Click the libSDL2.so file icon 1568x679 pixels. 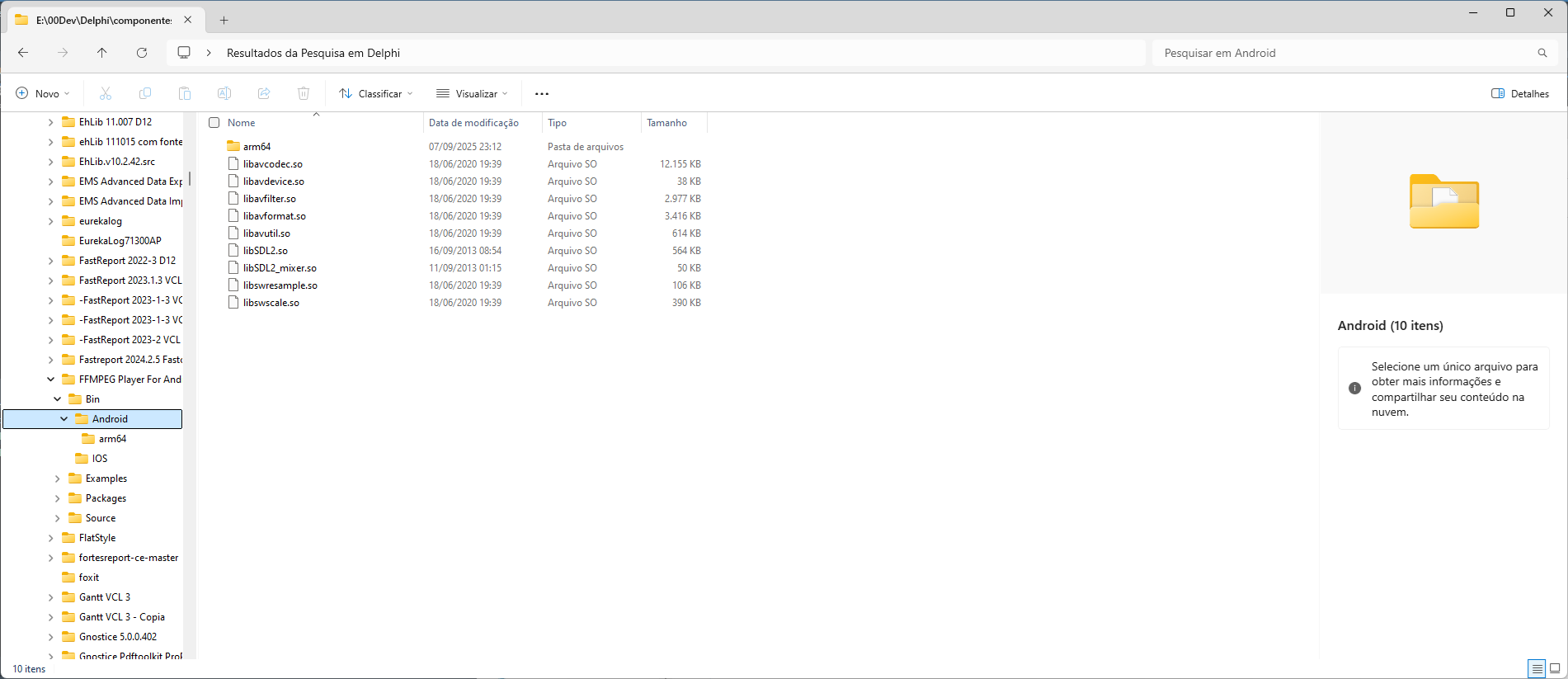[233, 251]
